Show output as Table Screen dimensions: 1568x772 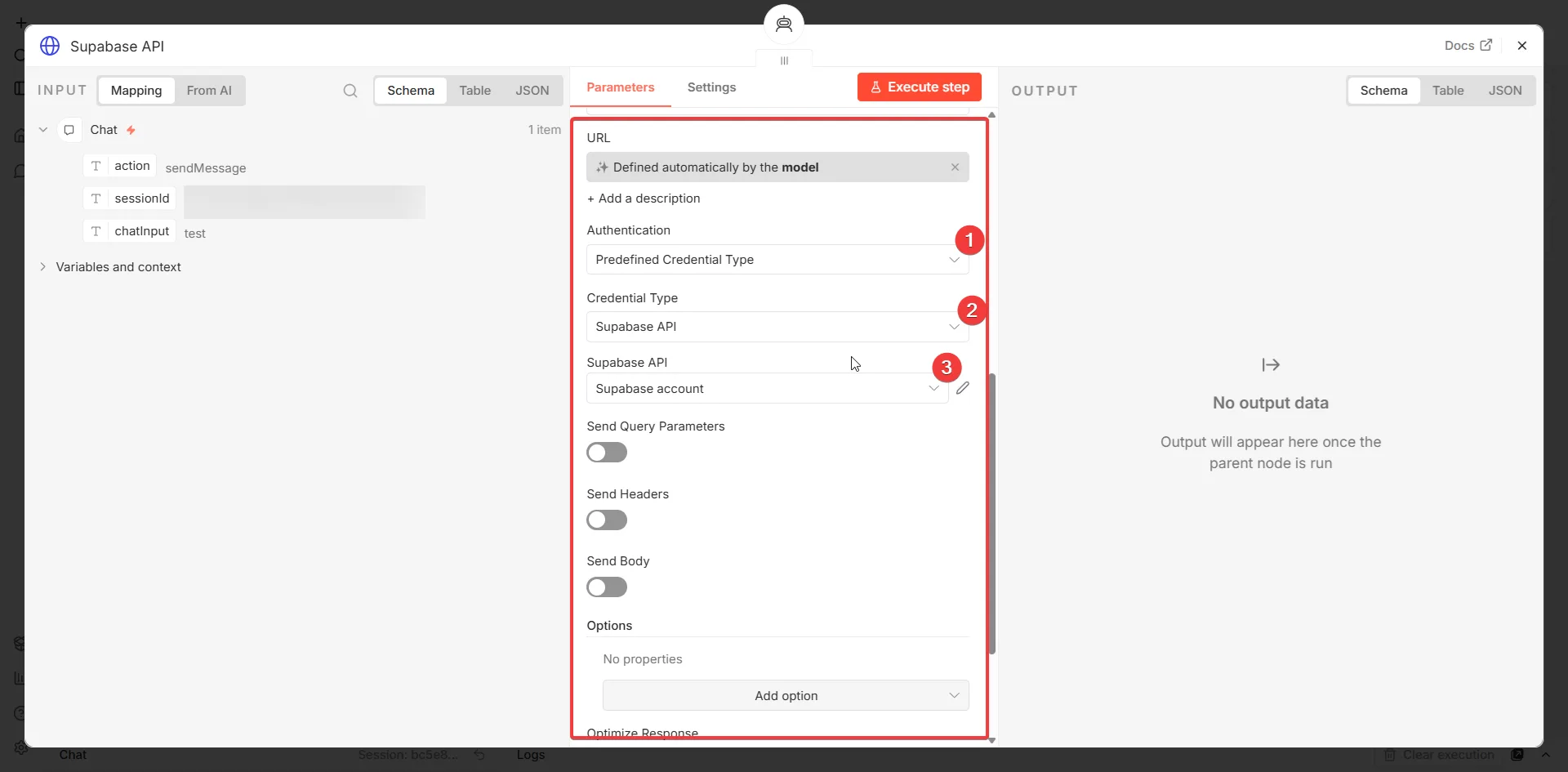(1448, 91)
